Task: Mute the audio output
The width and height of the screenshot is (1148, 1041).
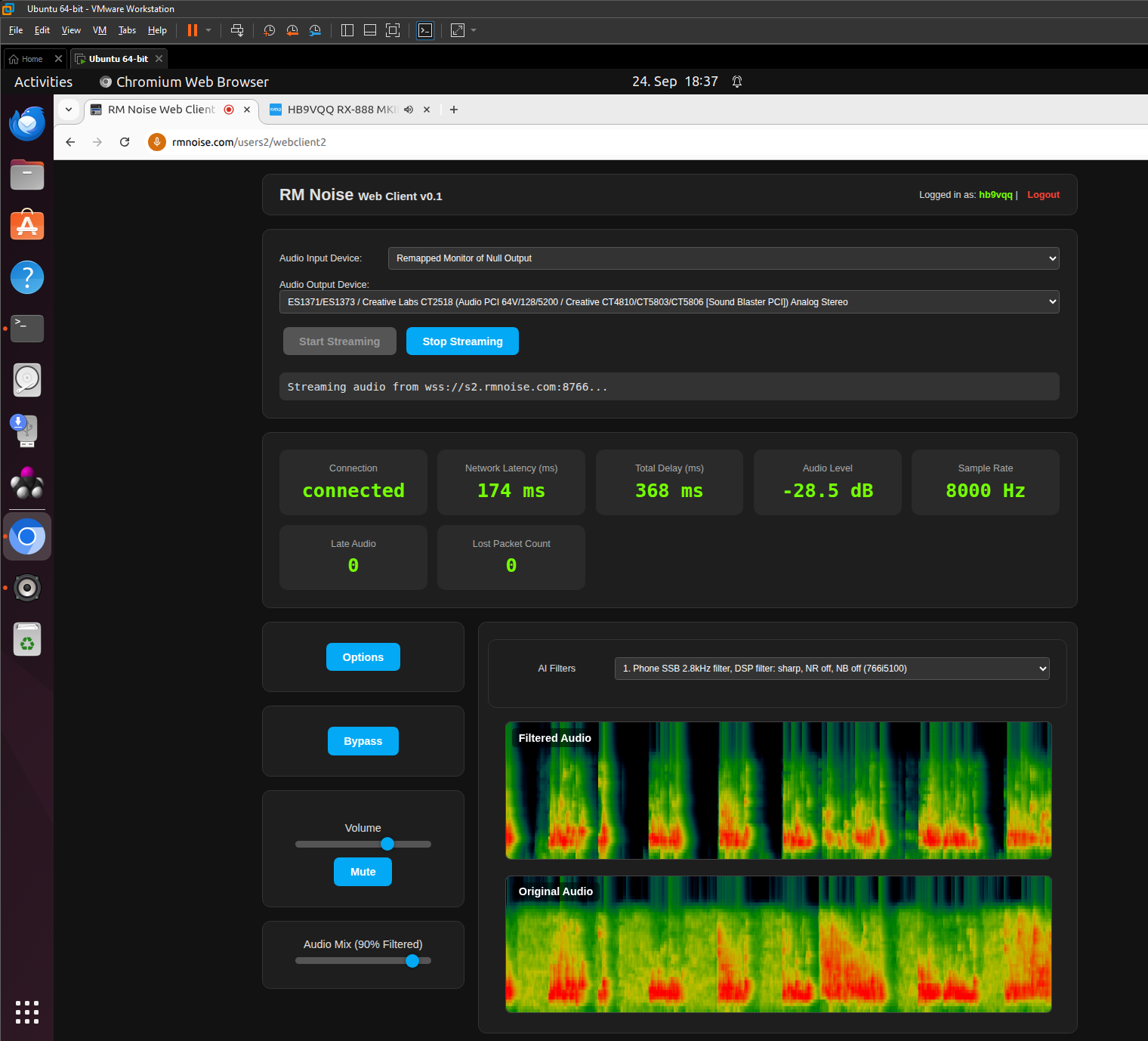Action: 363,872
